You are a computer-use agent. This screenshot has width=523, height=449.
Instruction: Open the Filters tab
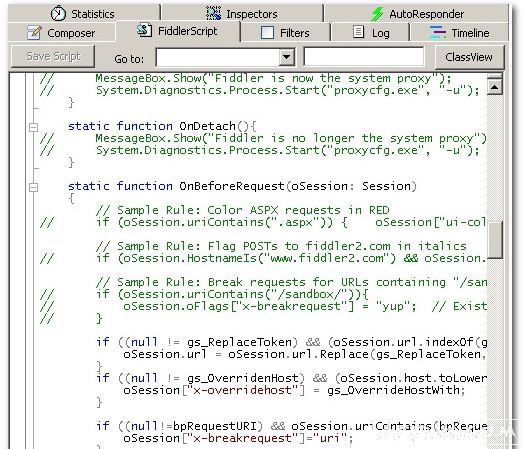[285, 33]
